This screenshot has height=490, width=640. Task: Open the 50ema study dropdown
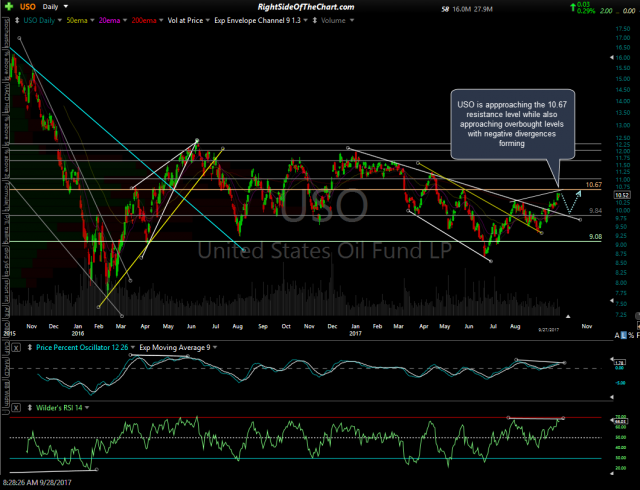[92, 20]
